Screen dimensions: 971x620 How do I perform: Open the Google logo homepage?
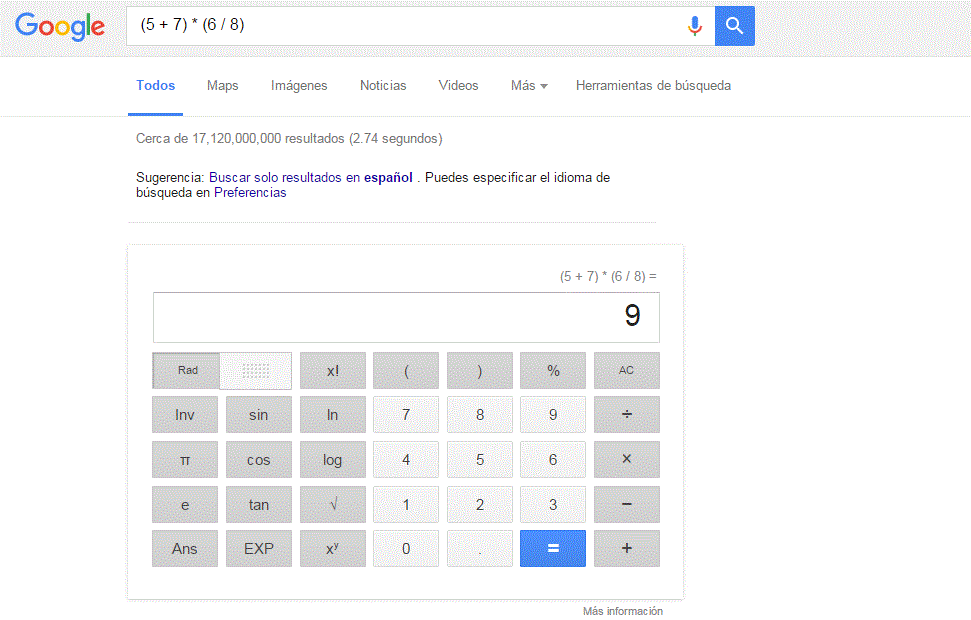[60, 27]
